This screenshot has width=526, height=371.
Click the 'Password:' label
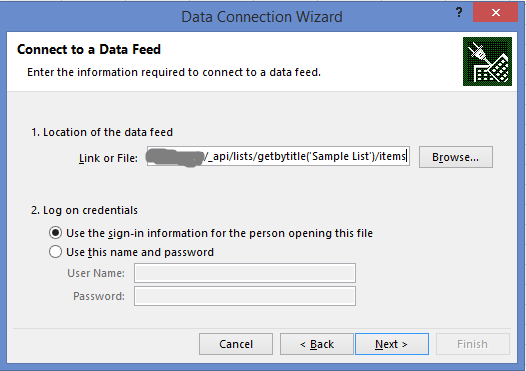[x=99, y=296]
